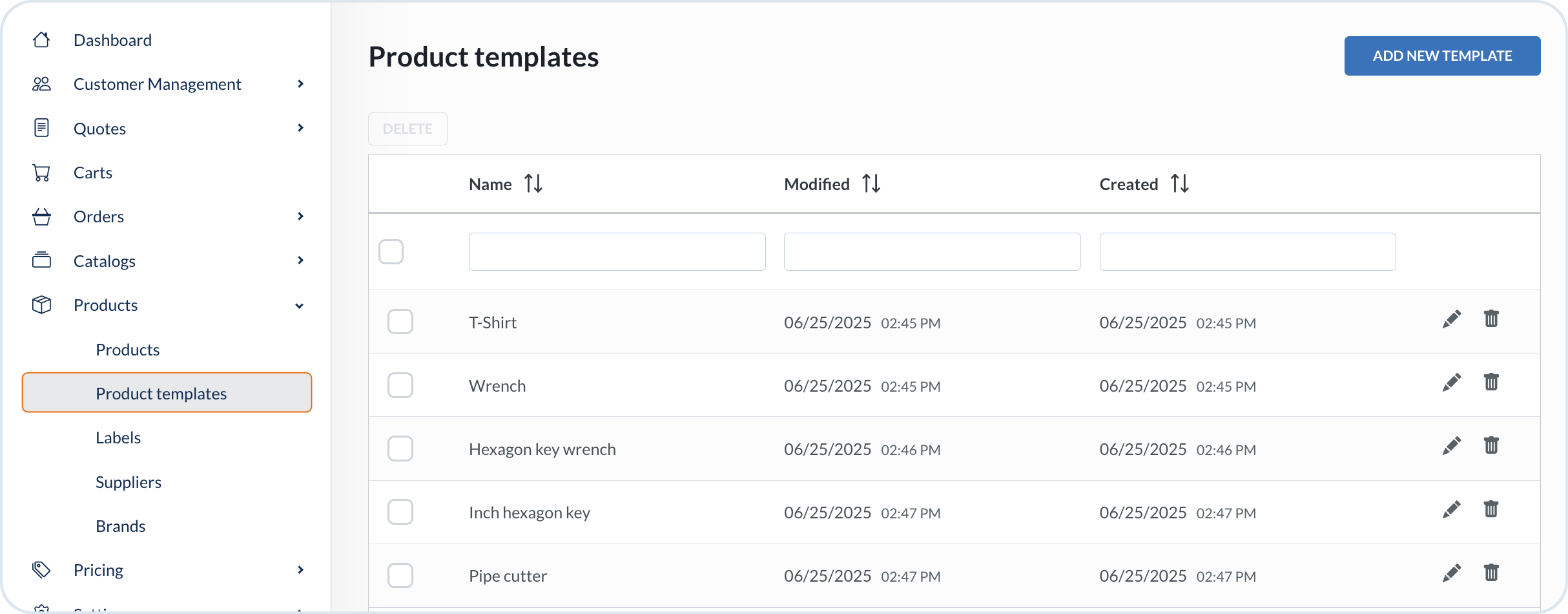Edit the Hexagon key wrench template

point(1451,446)
